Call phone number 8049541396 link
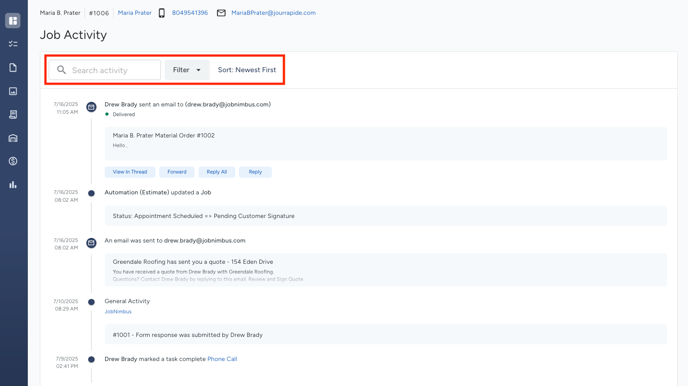The width and height of the screenshot is (688, 386). click(190, 13)
